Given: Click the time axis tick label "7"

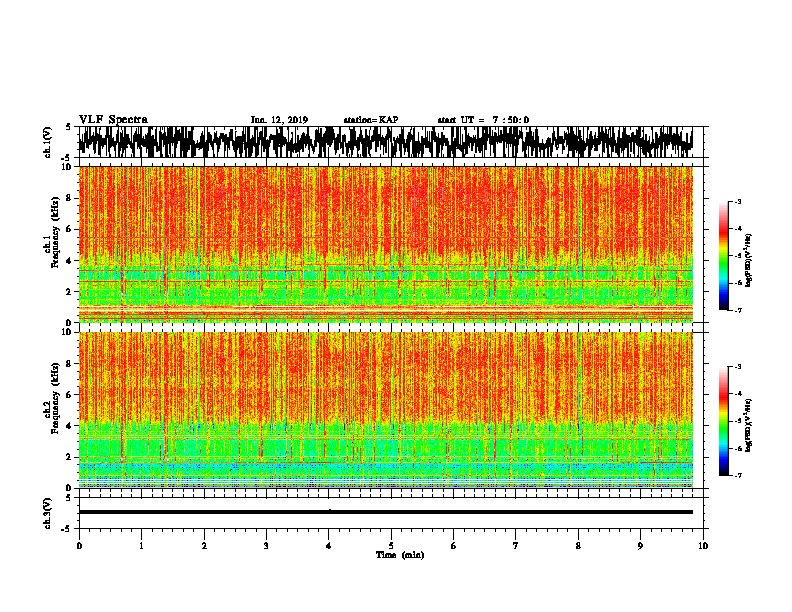Looking at the screenshot, I should pos(516,546).
